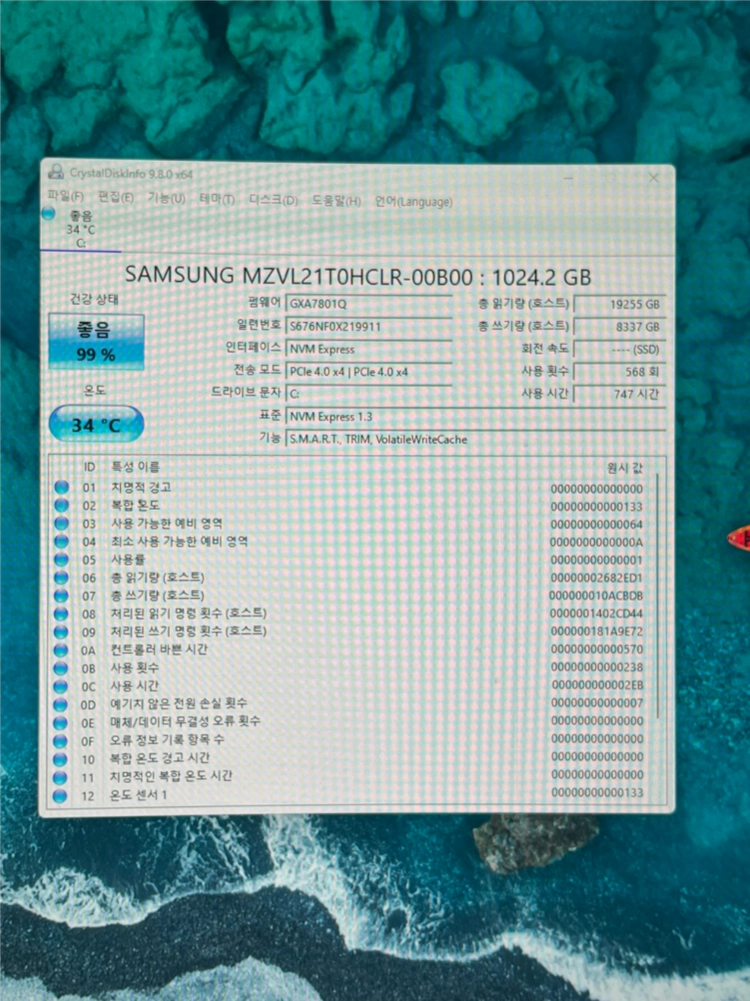Select the C: drive tab showing 34 °C
The width and height of the screenshot is (750, 1001).
pos(80,229)
